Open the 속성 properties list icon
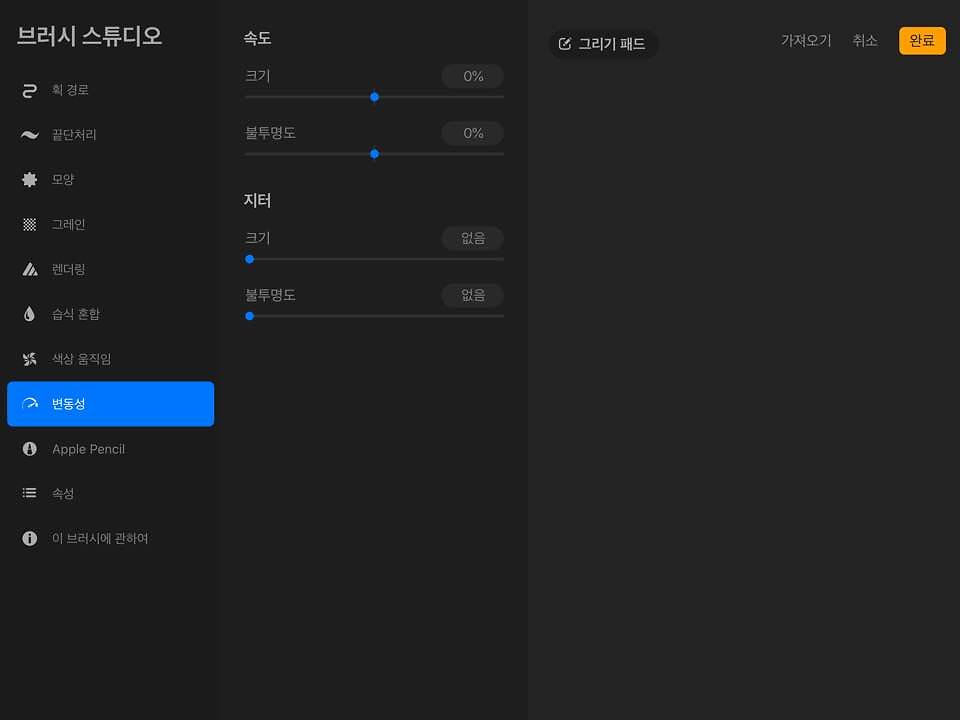This screenshot has height=720, width=960. point(30,494)
